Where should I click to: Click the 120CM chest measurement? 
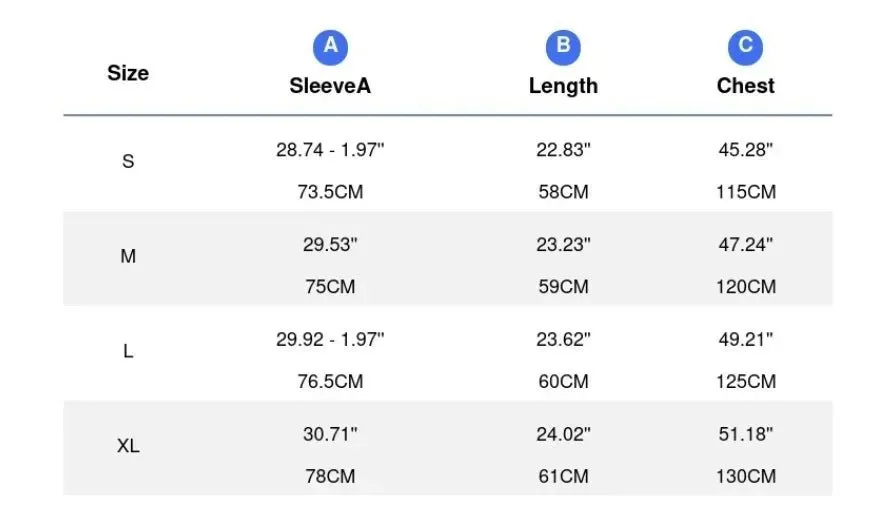(746, 287)
